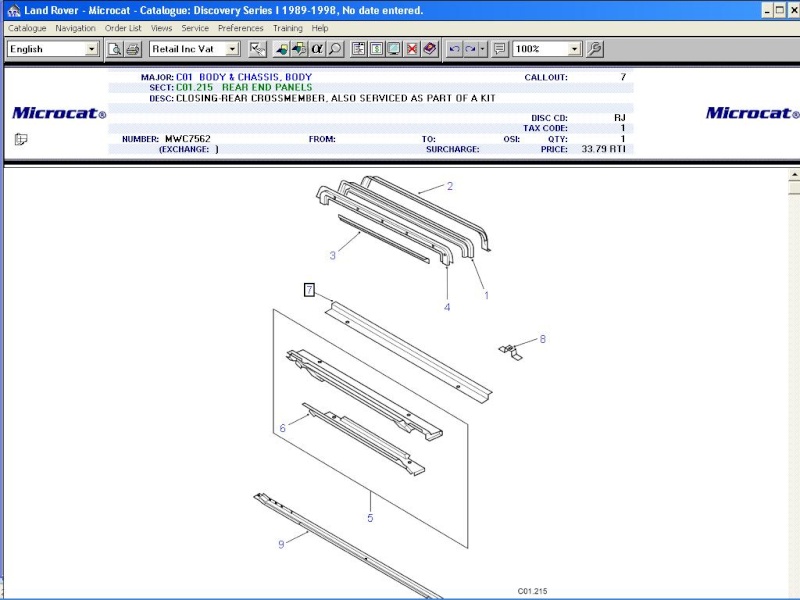Click the DISC CD value RJ

(x=619, y=118)
